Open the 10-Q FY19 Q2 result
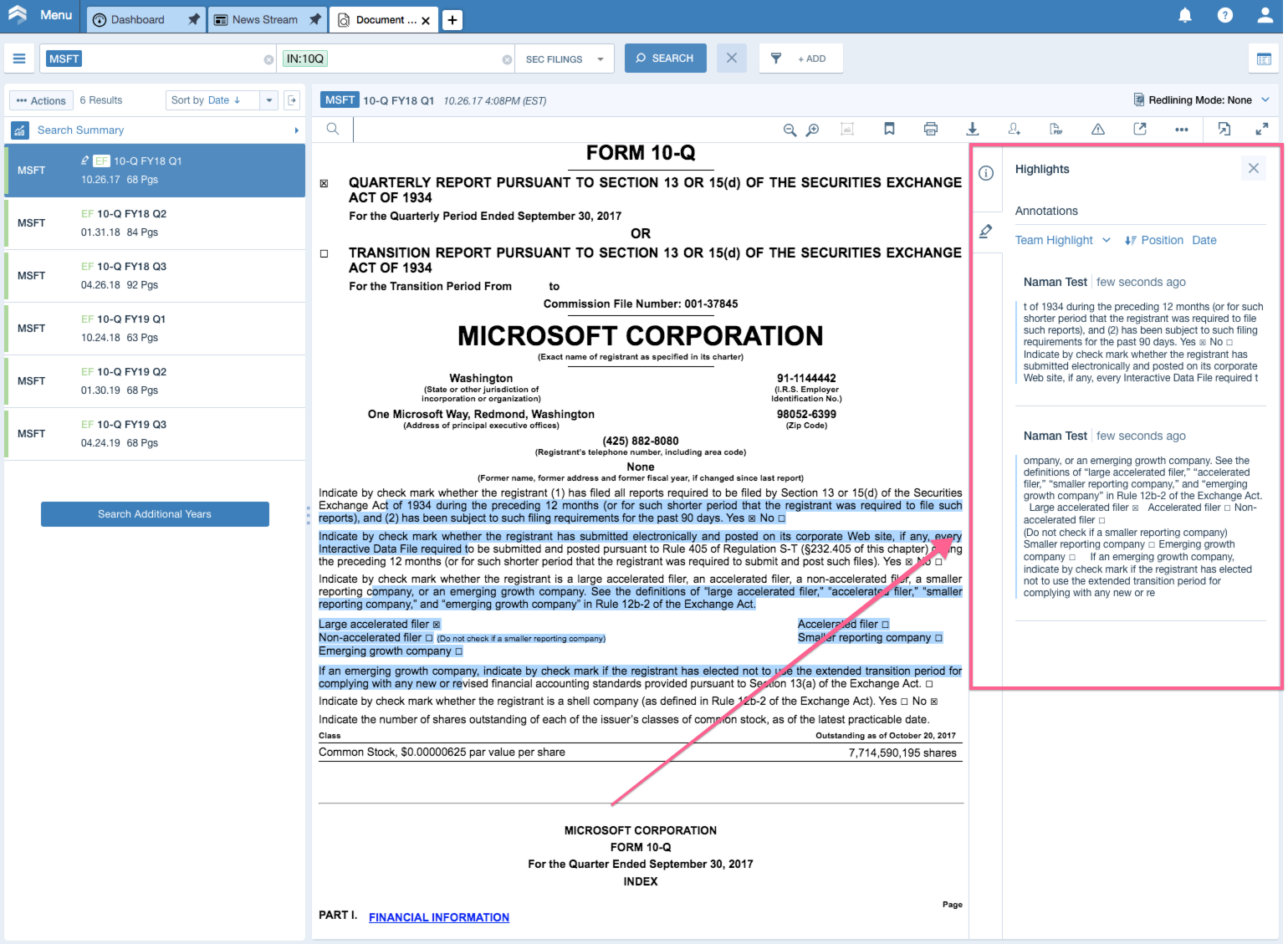Image resolution: width=1288 pixels, height=944 pixels. click(x=156, y=381)
